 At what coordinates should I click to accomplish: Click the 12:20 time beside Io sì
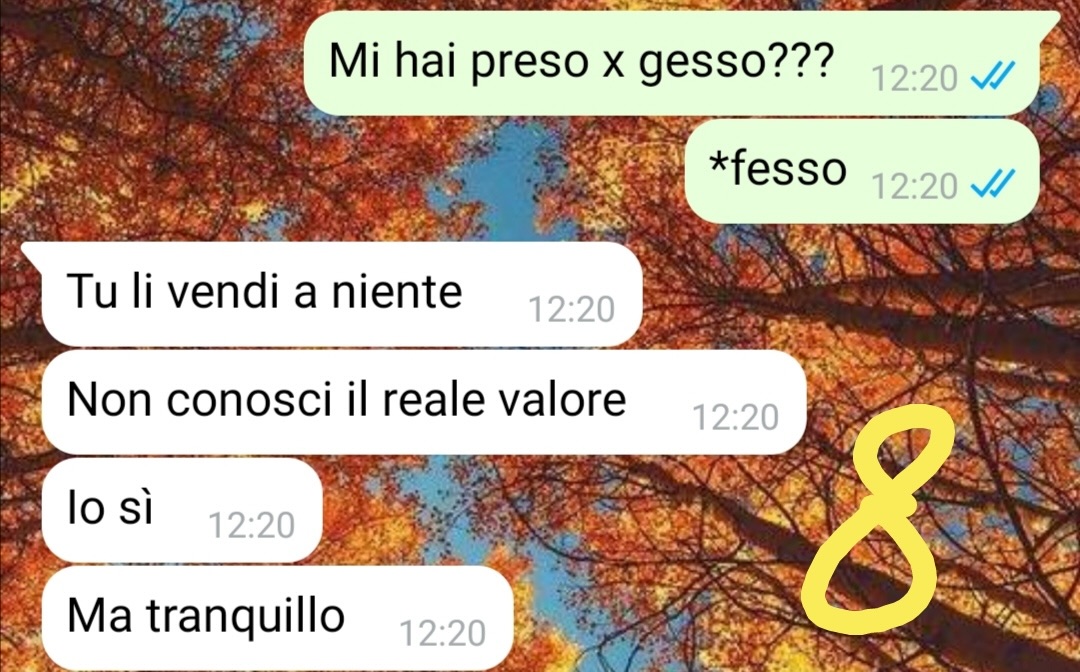pos(251,525)
